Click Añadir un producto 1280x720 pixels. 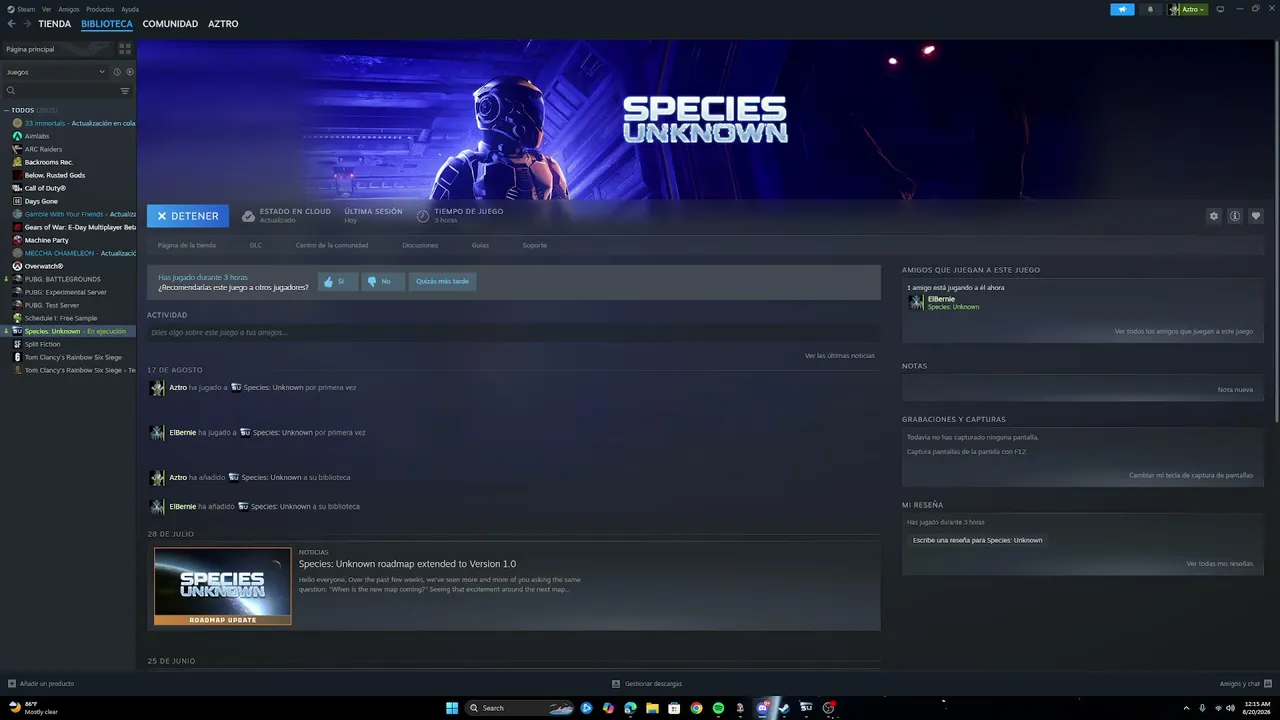[41, 684]
